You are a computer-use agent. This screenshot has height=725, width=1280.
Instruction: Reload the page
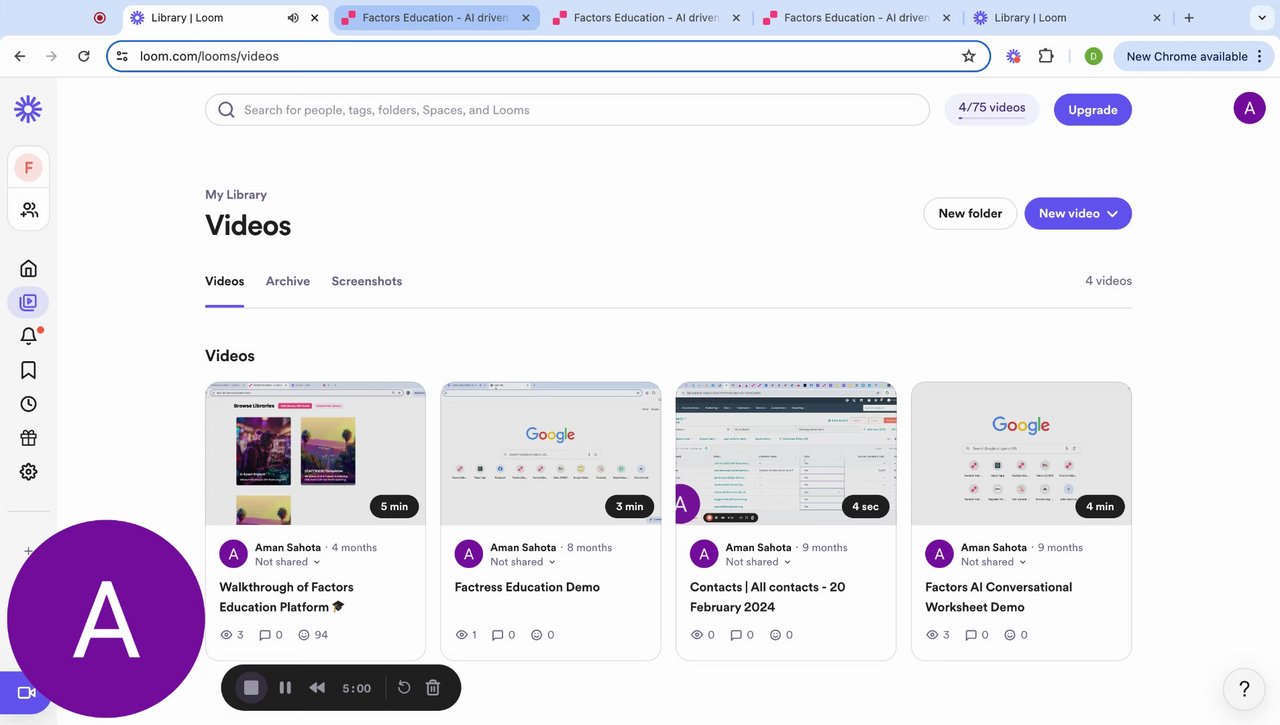[x=84, y=56]
